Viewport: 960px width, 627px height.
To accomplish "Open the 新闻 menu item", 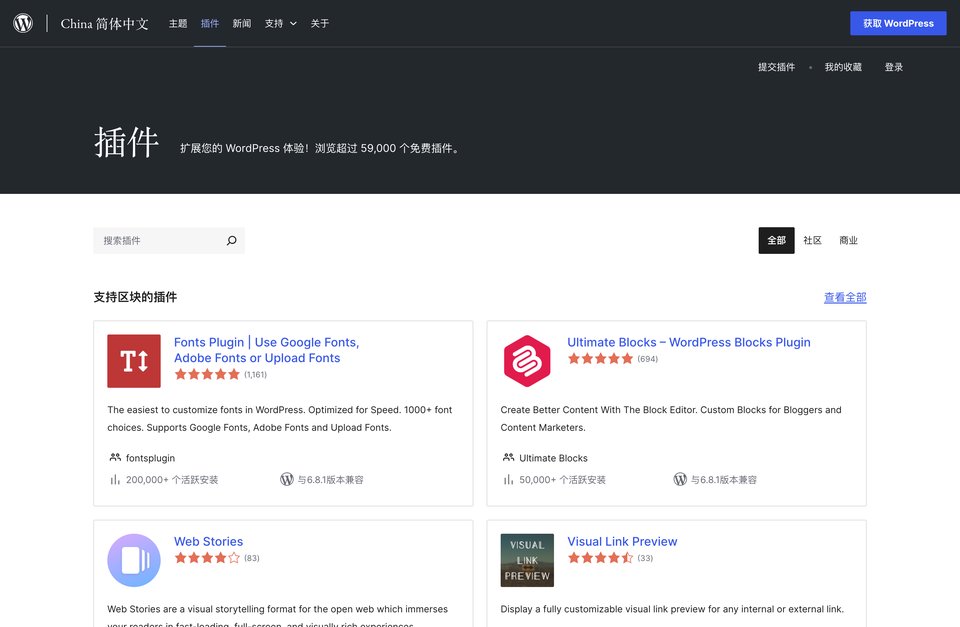I will [242, 23].
